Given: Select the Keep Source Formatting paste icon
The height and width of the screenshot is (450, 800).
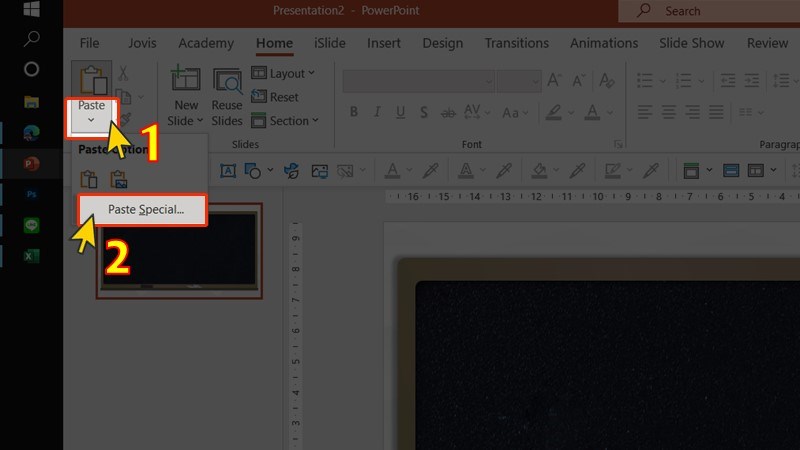Looking at the screenshot, I should (89, 180).
